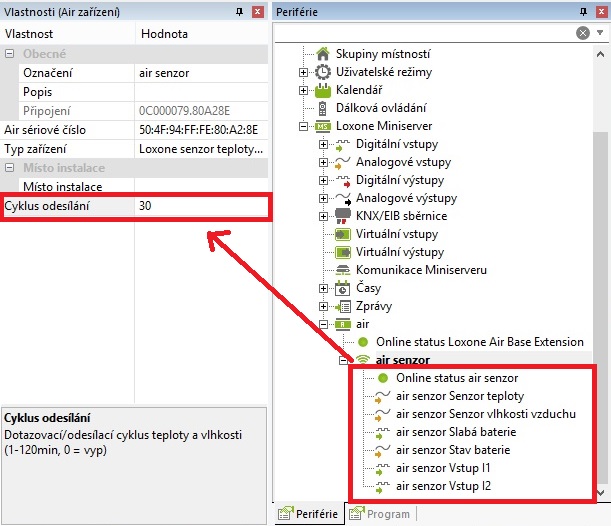Screen dimensions: 611x526
Task: Select air senzor Senzor teploty item
Action: (x=461, y=396)
